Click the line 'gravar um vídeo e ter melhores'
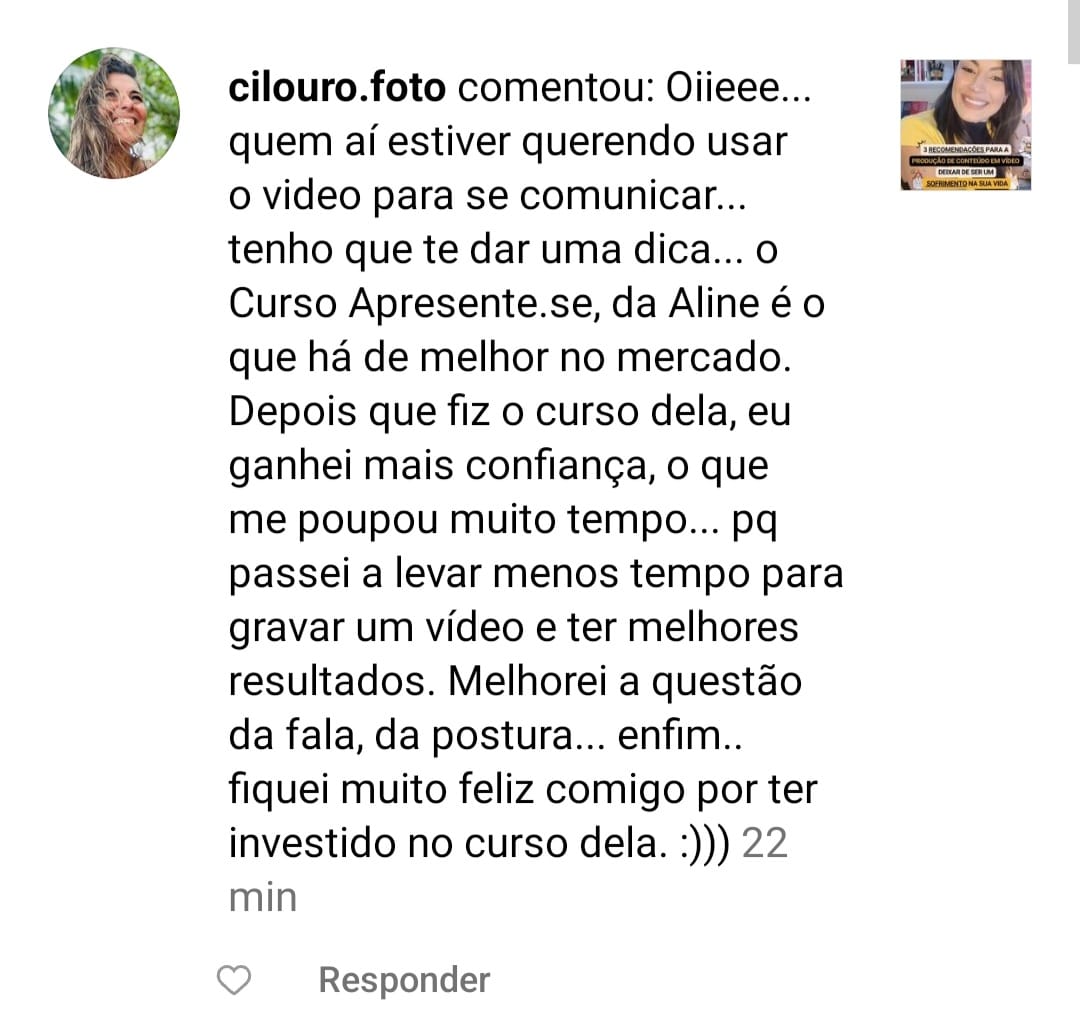Screen dimensions: 1080x1029 pos(514,628)
